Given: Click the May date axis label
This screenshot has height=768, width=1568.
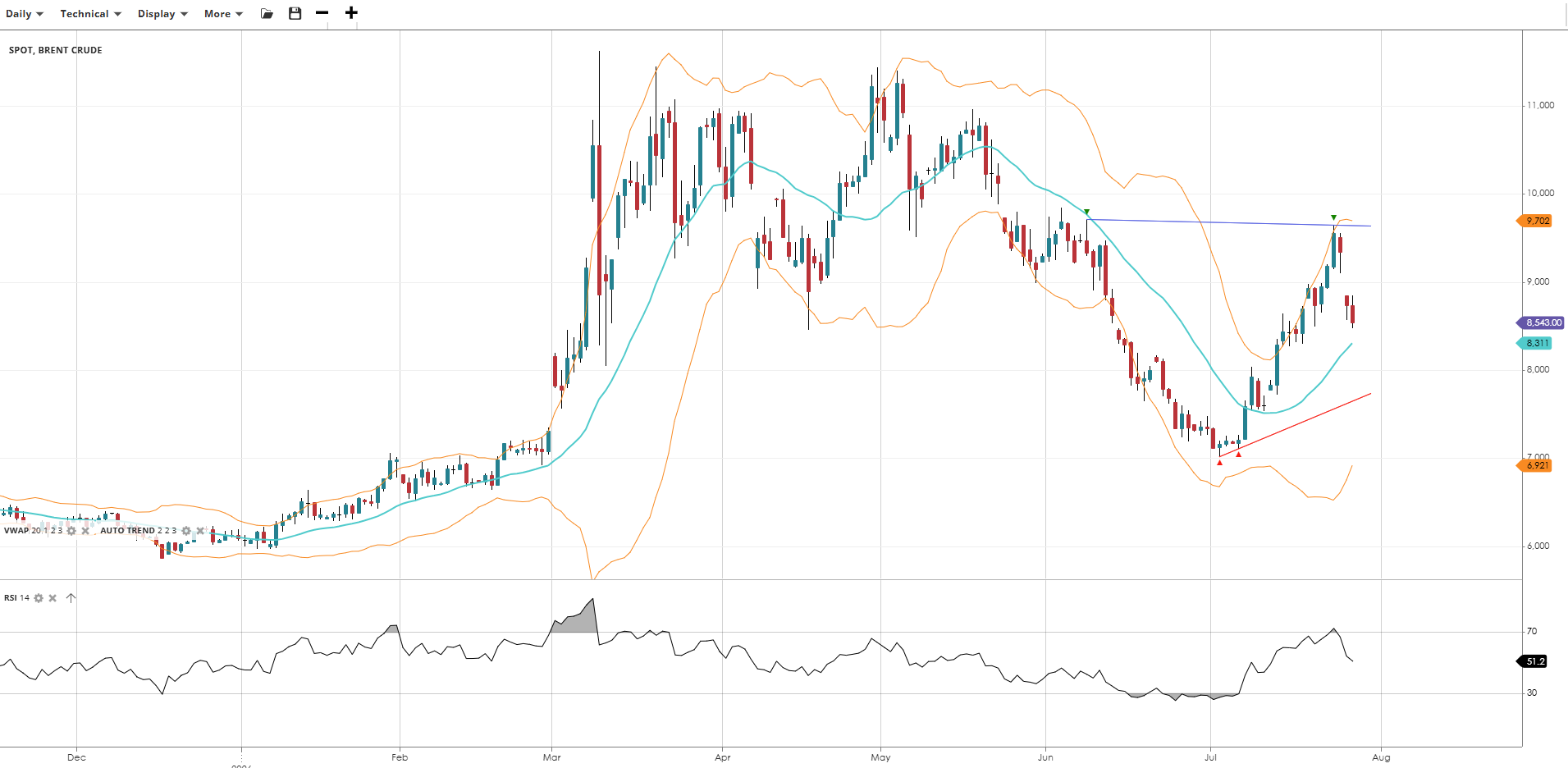Looking at the screenshot, I should coord(880,757).
